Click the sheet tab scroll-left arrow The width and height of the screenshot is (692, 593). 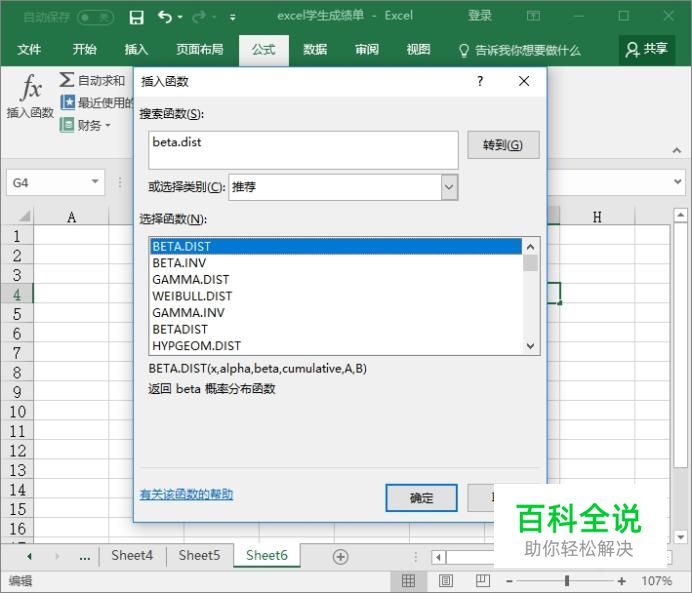(x=29, y=556)
